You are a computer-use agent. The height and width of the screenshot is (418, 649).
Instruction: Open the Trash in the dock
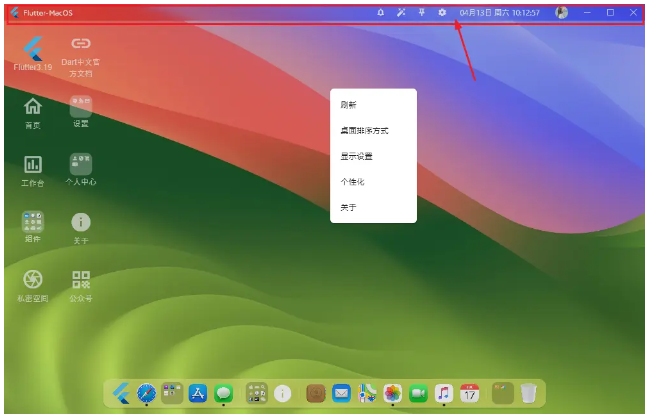coord(528,393)
